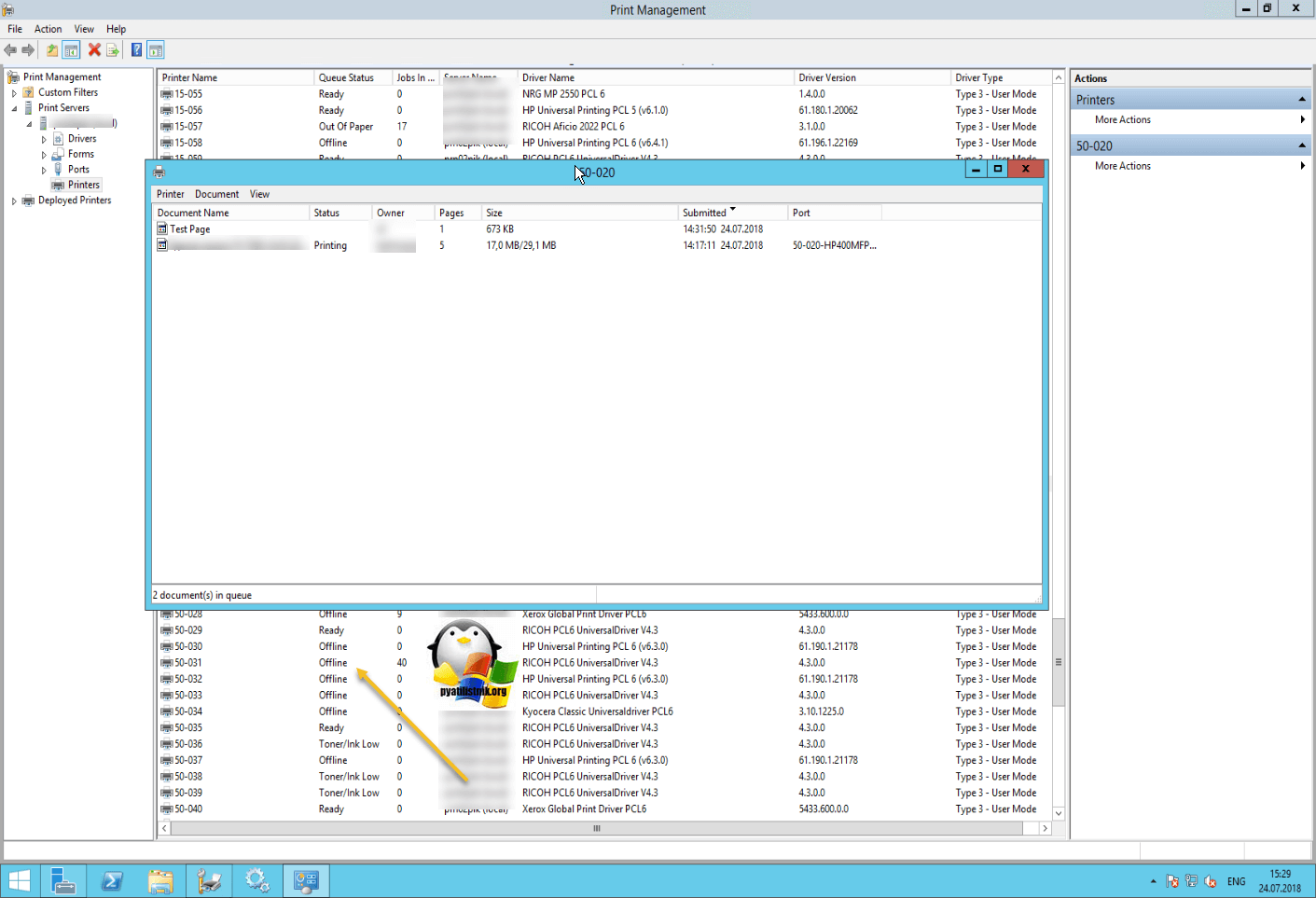The width and height of the screenshot is (1316, 898).
Task: Click the Export List toolbar icon
Action: (x=113, y=50)
